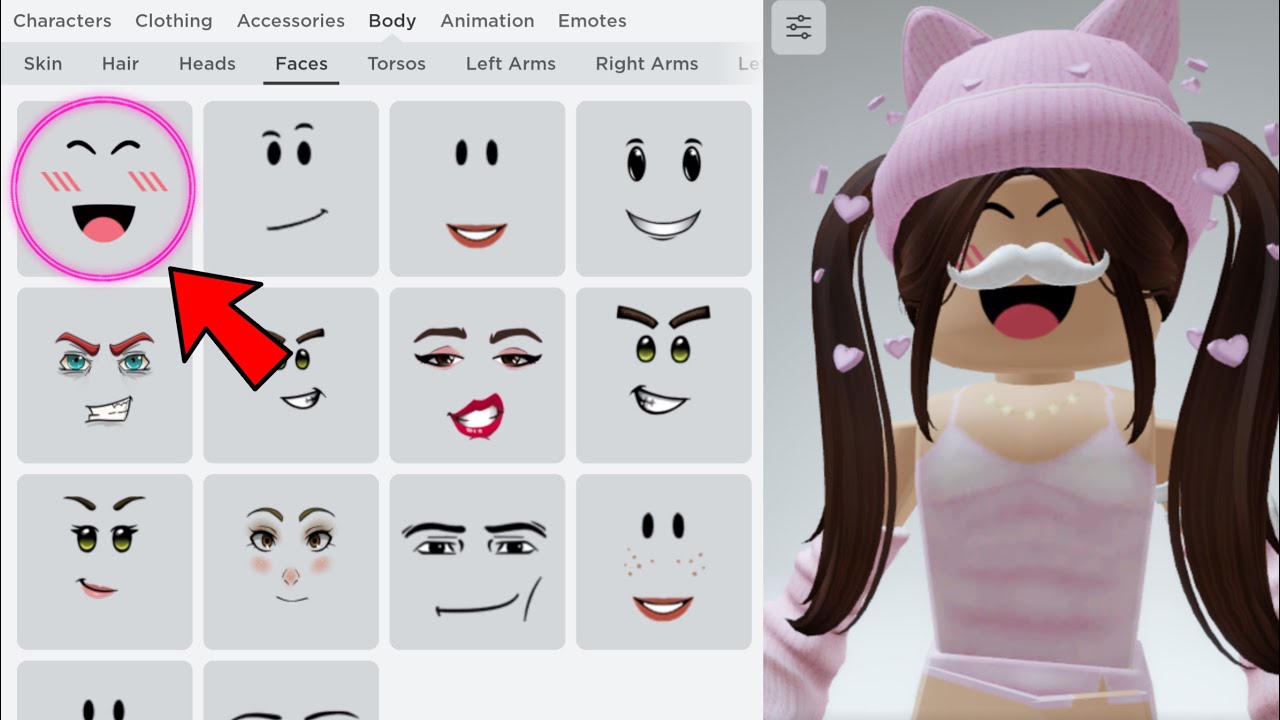Open the Heads tab
The width and height of the screenshot is (1280, 720).
click(x=207, y=64)
